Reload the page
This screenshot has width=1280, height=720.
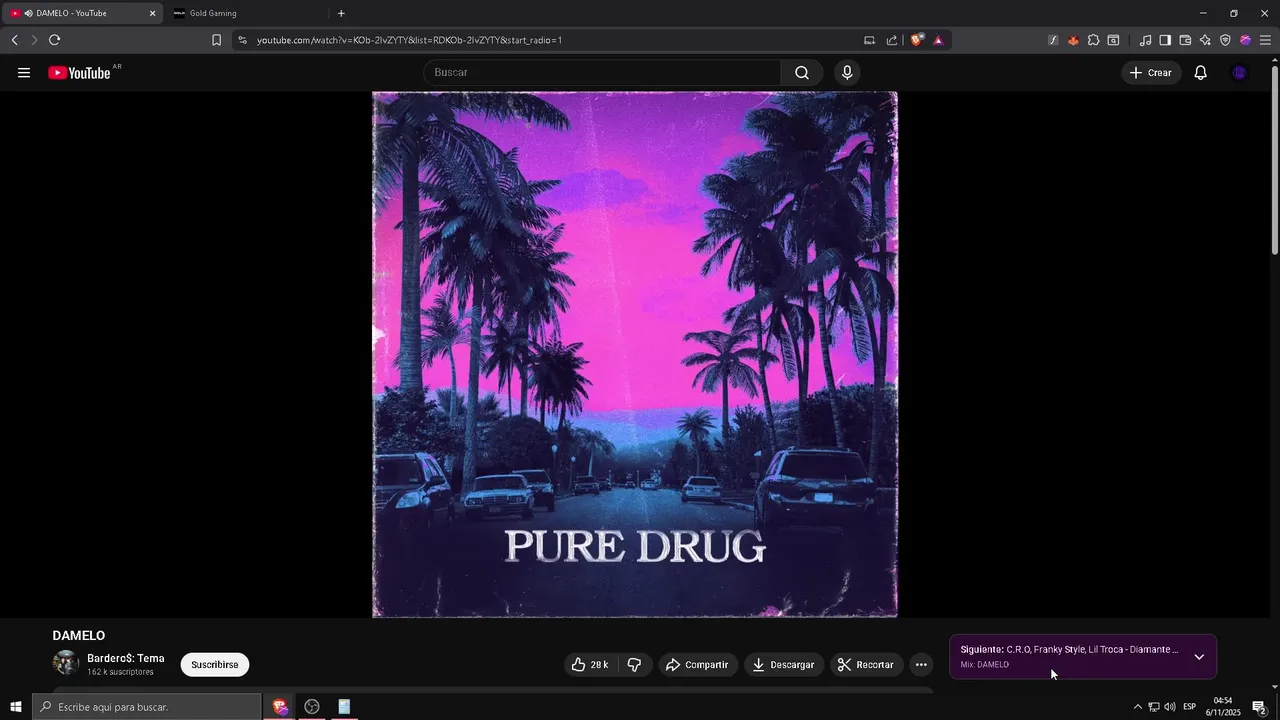click(54, 40)
